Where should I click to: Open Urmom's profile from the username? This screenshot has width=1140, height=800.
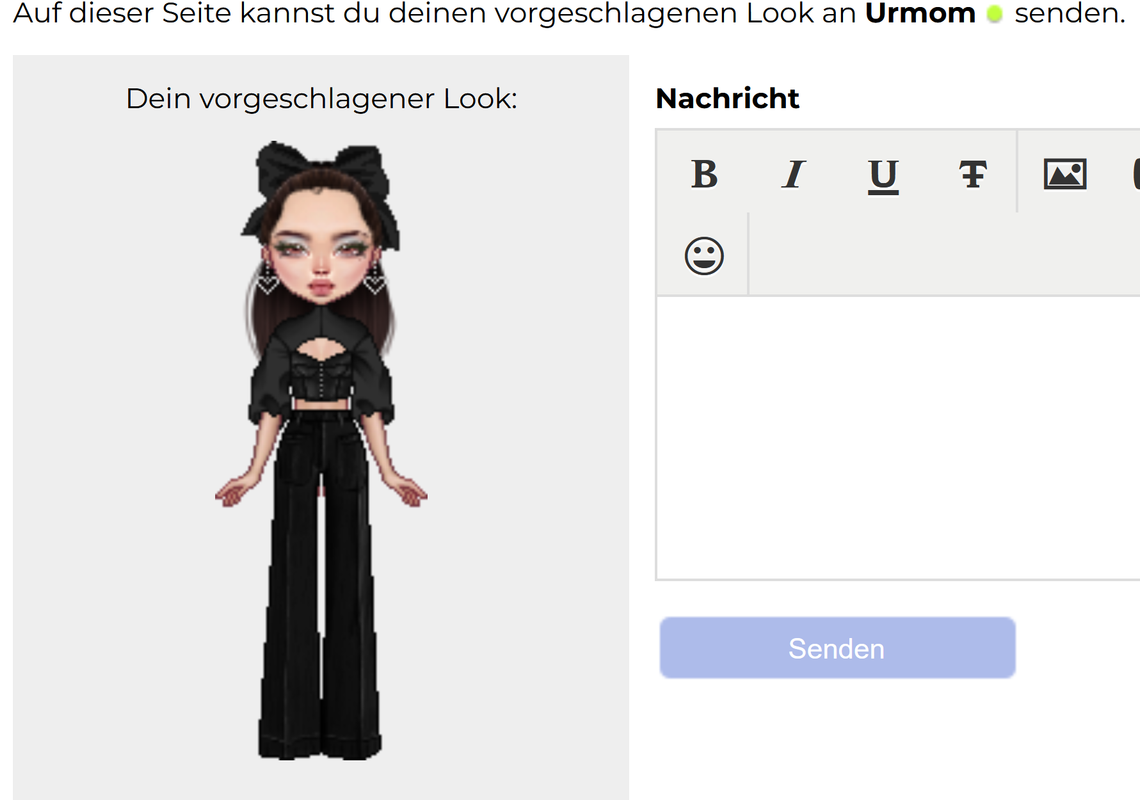point(920,13)
